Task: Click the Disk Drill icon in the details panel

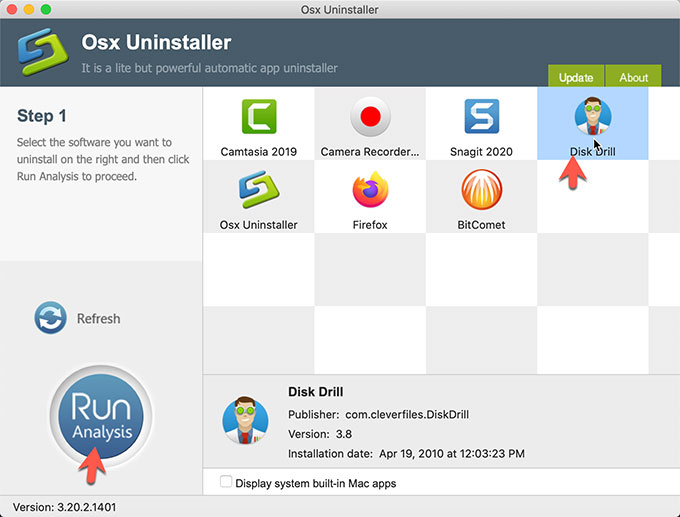Action: [245, 420]
